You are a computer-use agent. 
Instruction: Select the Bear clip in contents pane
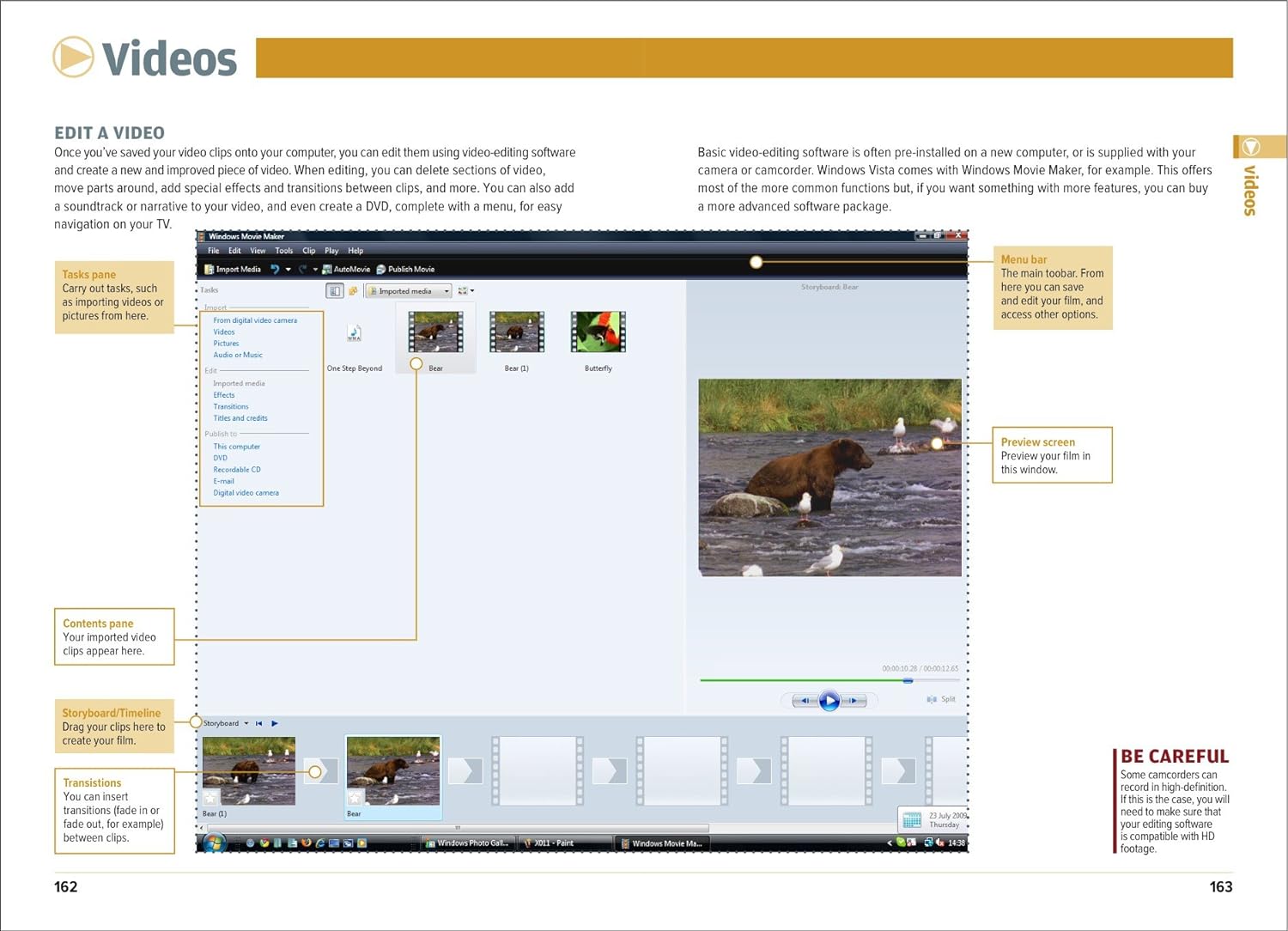(x=435, y=340)
